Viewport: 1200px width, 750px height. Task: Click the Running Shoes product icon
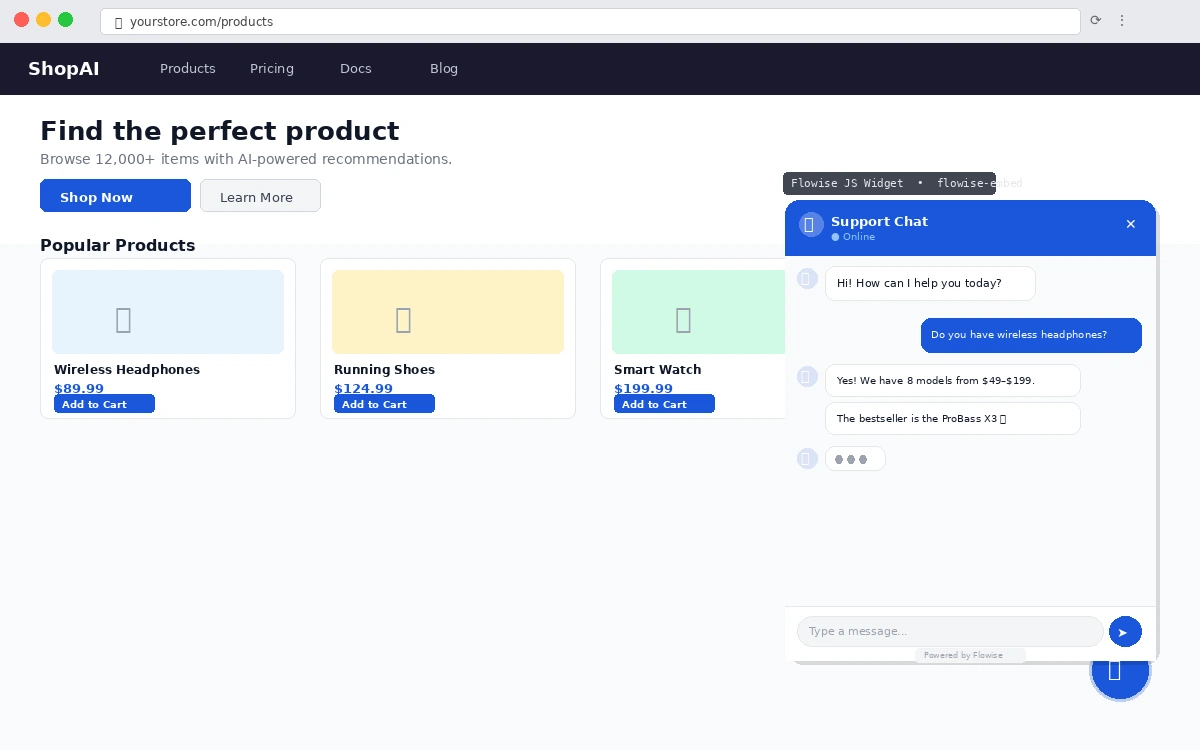click(403, 319)
